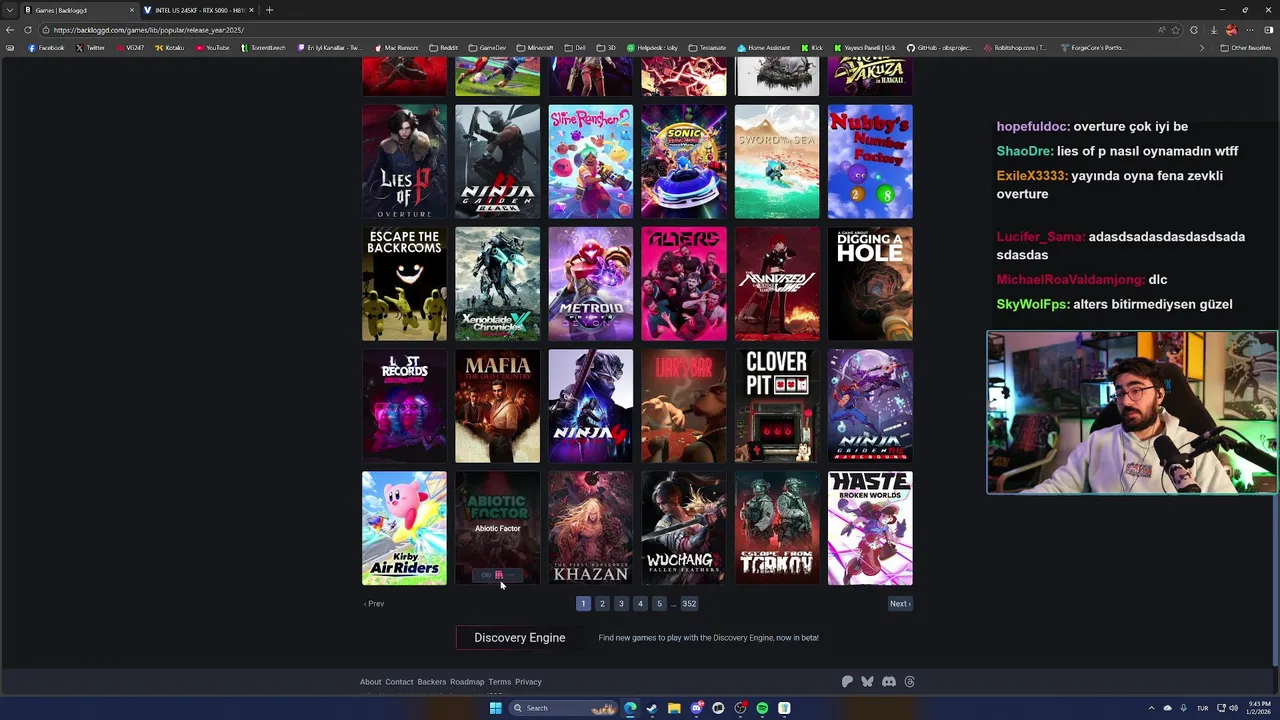The width and height of the screenshot is (1280, 720).
Task: Open the Discovery Engine button
Action: (x=519, y=638)
